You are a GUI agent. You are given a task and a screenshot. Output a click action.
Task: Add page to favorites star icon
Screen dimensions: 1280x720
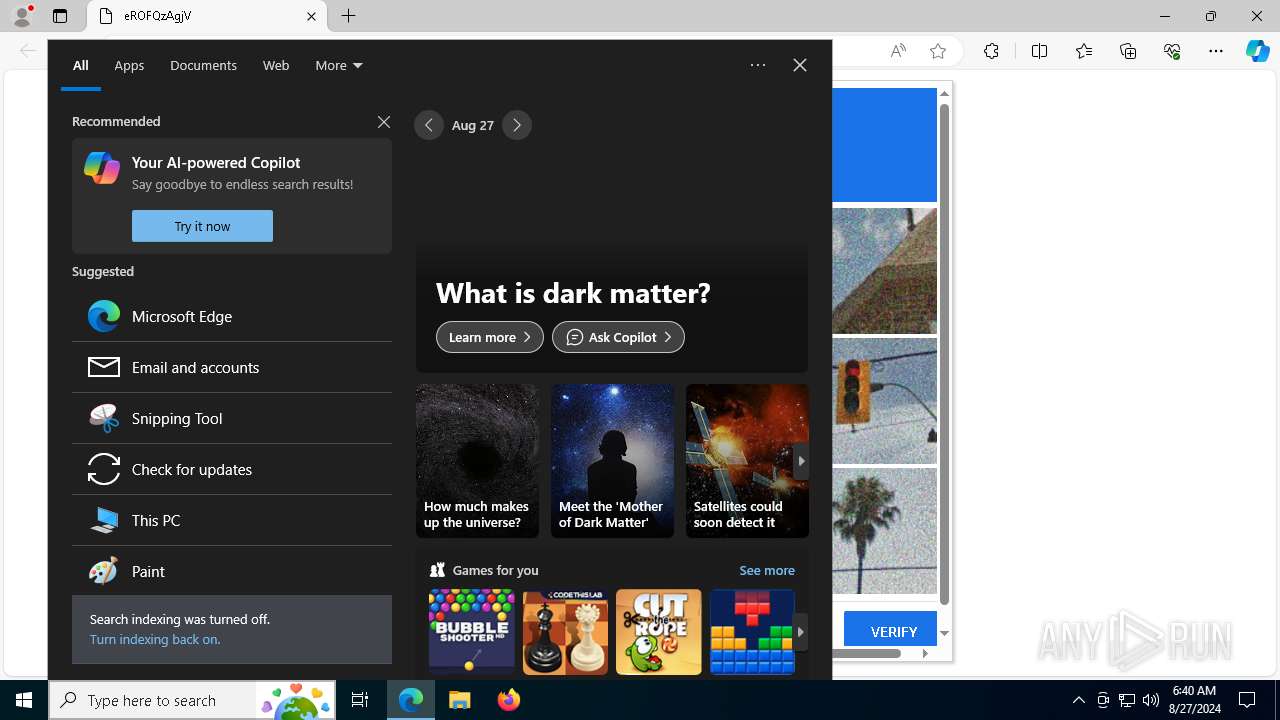(938, 51)
